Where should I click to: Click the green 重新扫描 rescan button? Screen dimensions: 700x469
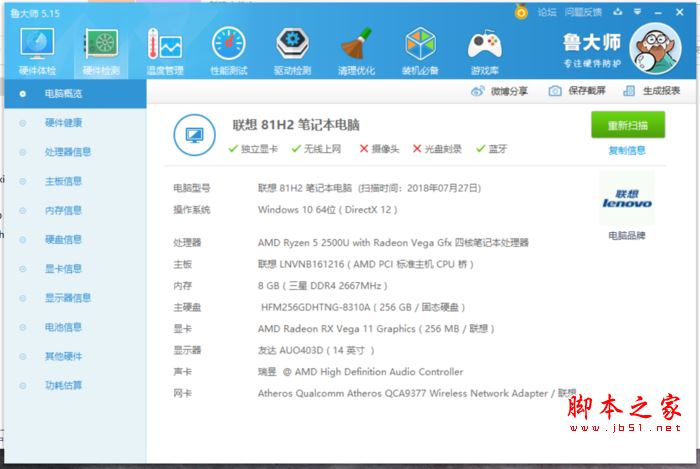tap(628, 125)
